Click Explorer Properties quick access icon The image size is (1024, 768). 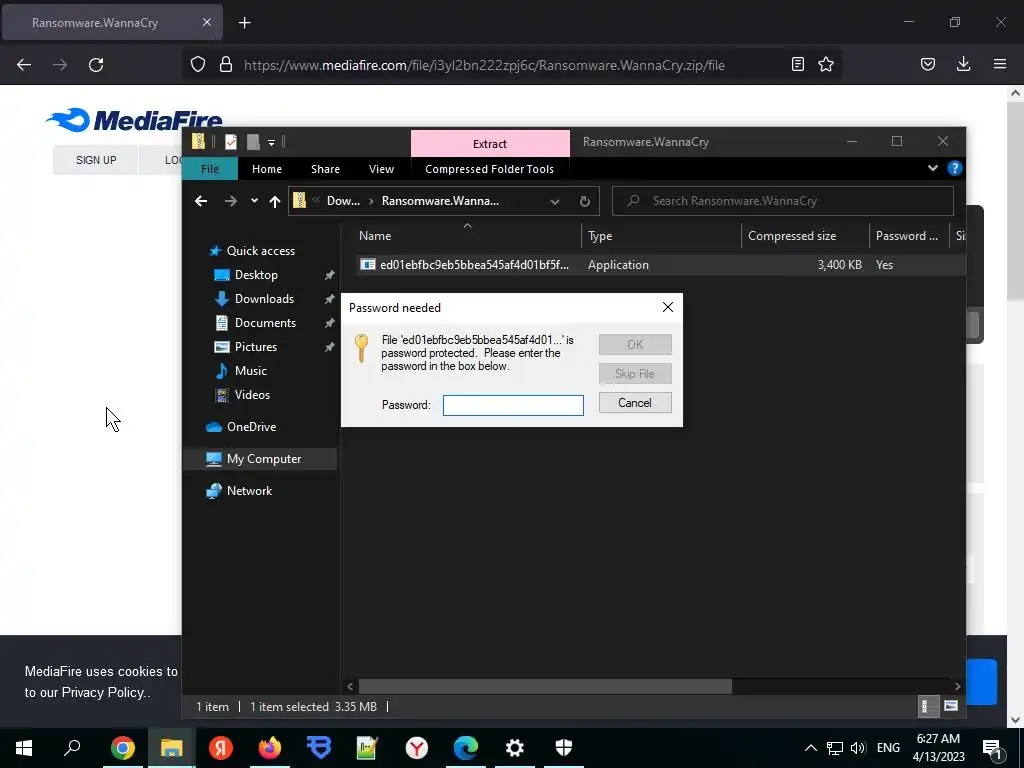231,142
